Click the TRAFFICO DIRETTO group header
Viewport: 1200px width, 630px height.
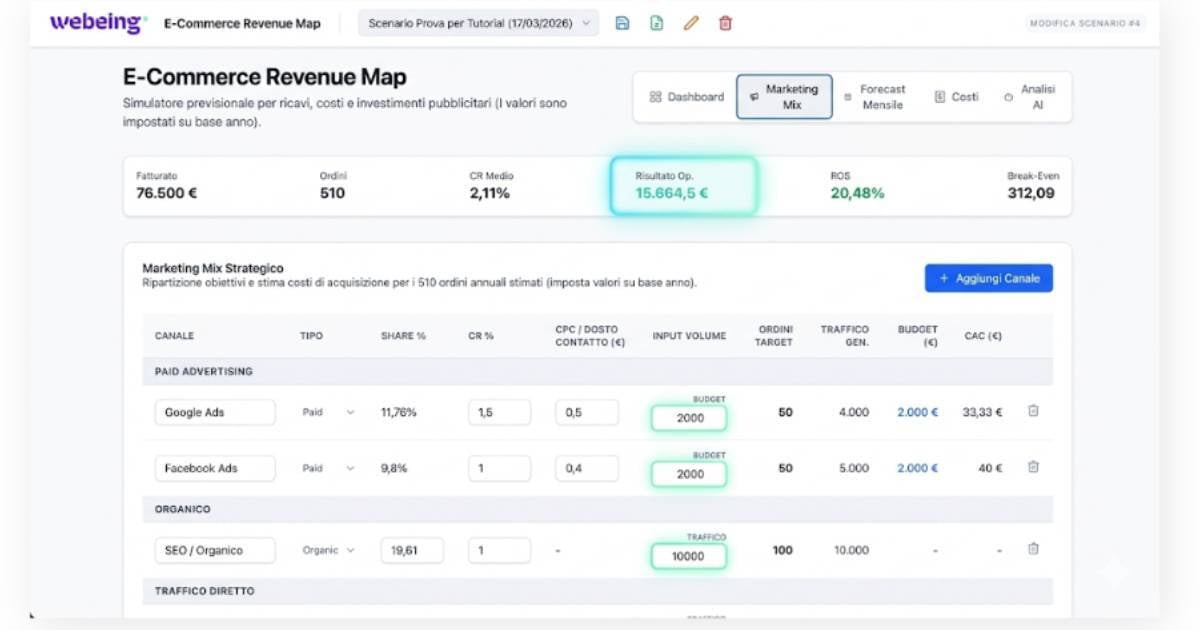[x=598, y=591]
